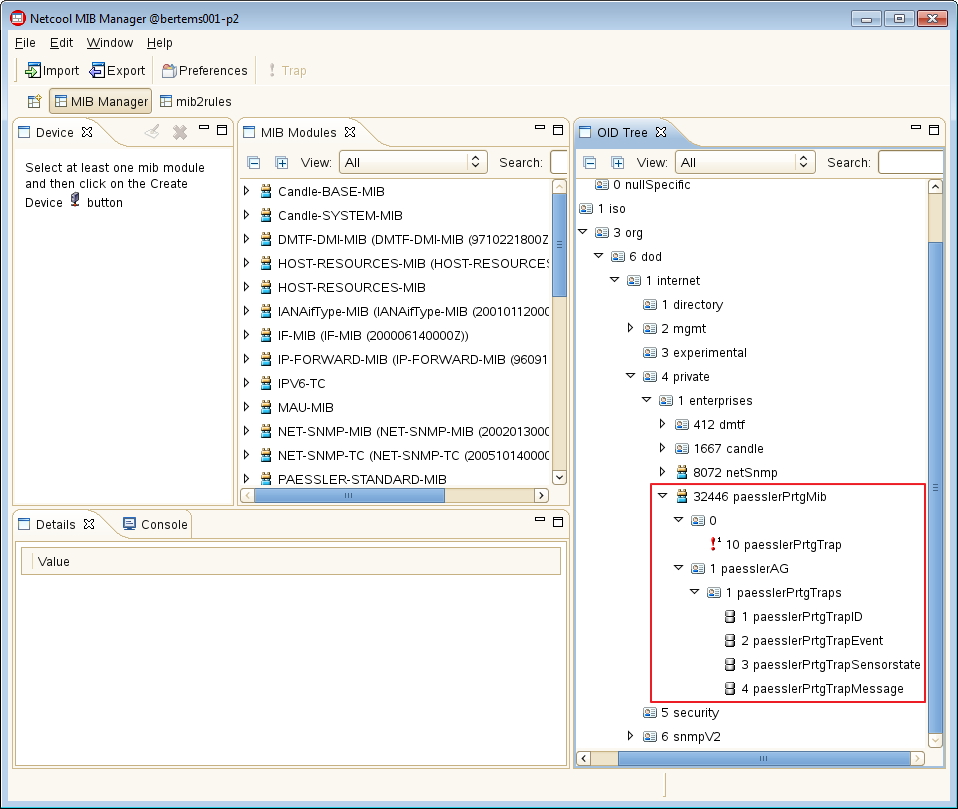
Task: Switch to the MIB Manager perspective
Action: 101,101
